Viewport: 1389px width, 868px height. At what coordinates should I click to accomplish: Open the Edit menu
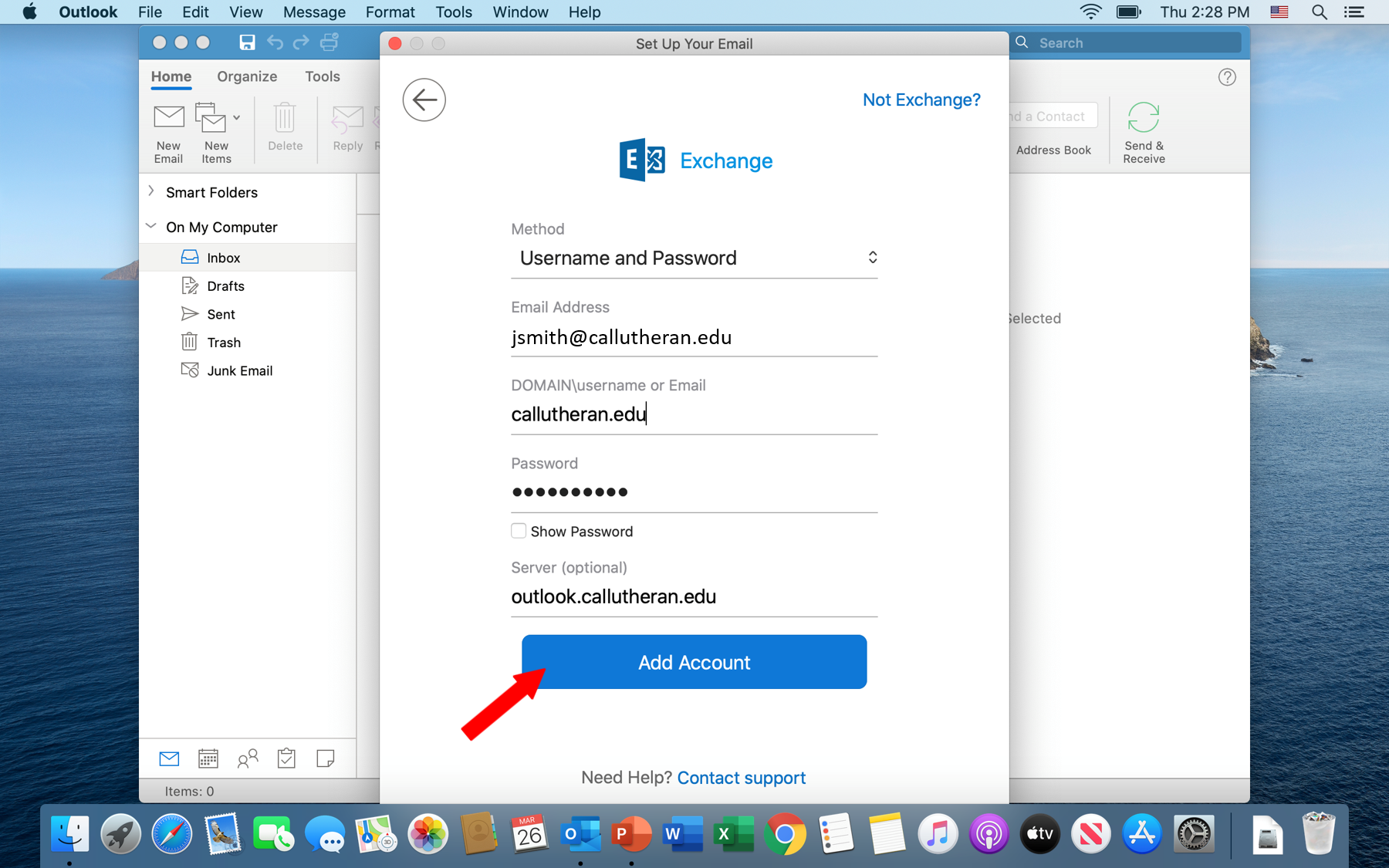point(195,12)
